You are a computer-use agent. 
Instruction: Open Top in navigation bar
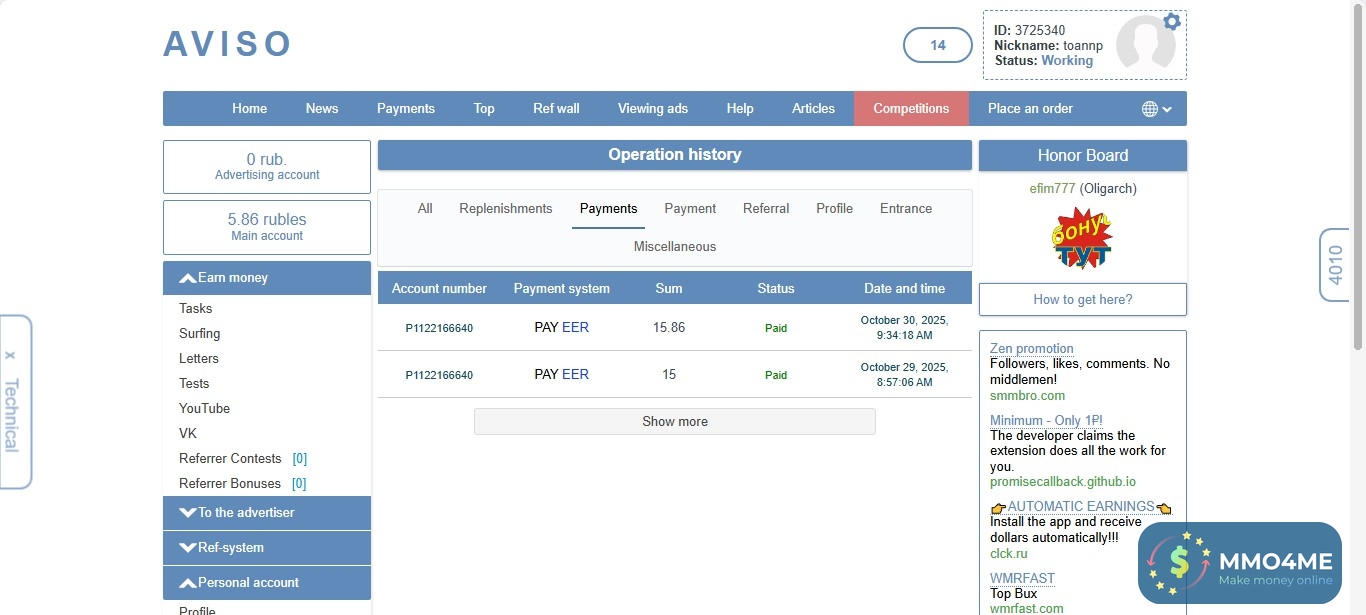click(x=484, y=109)
